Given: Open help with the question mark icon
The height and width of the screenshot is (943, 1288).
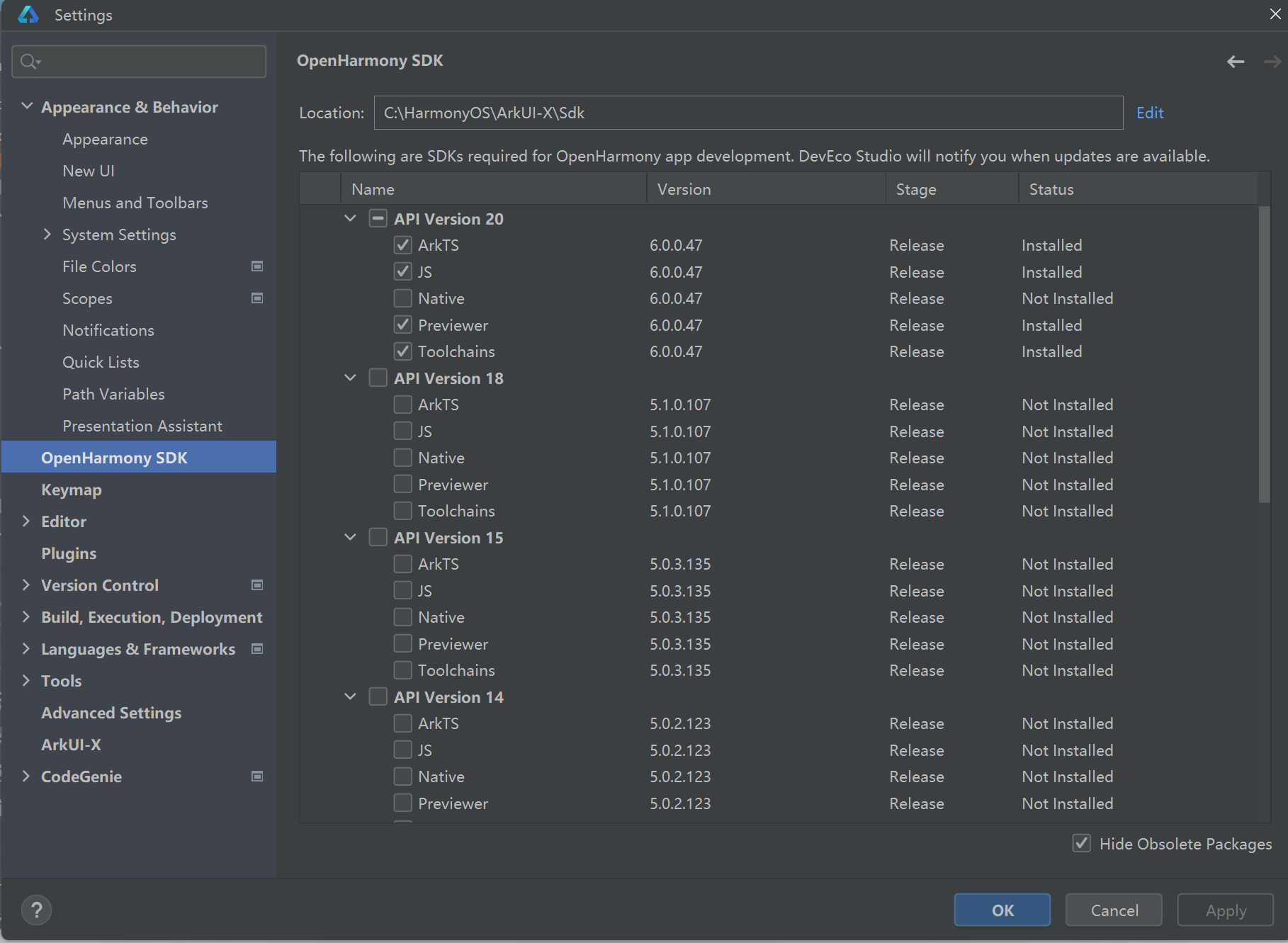Looking at the screenshot, I should pyautogui.click(x=36, y=910).
